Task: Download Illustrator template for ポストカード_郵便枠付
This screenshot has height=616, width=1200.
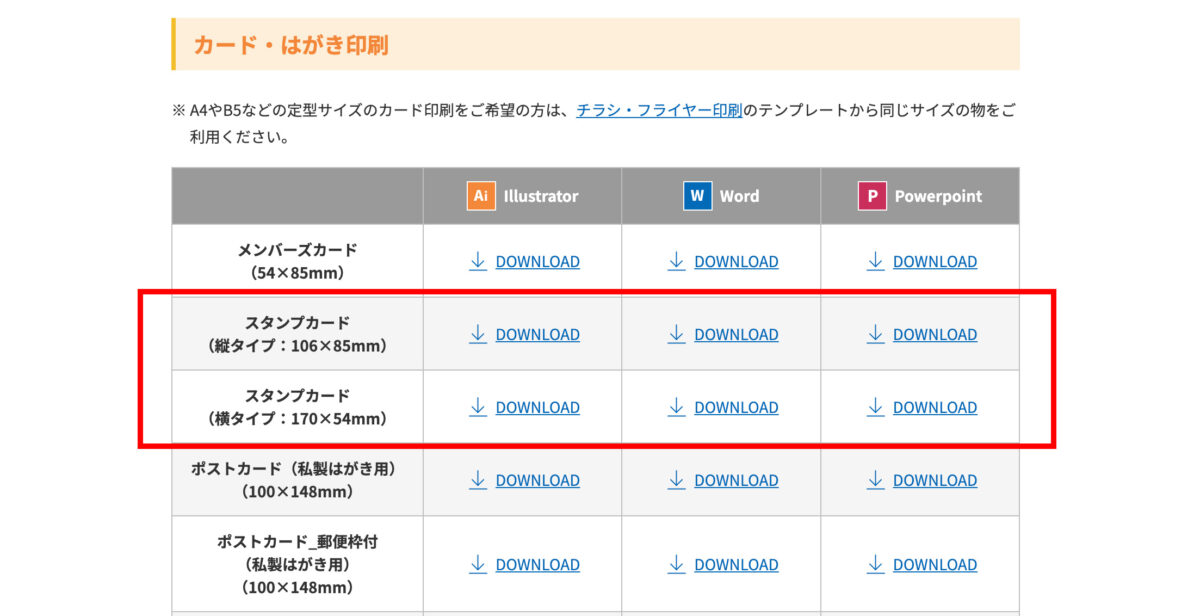Action: pyautogui.click(x=537, y=565)
